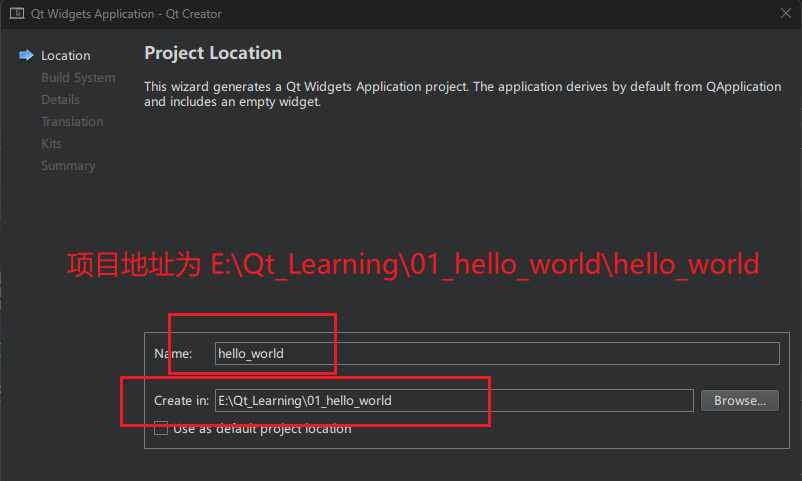The width and height of the screenshot is (802, 481).
Task: Click the blue arrow beside Location
Action: [27, 56]
